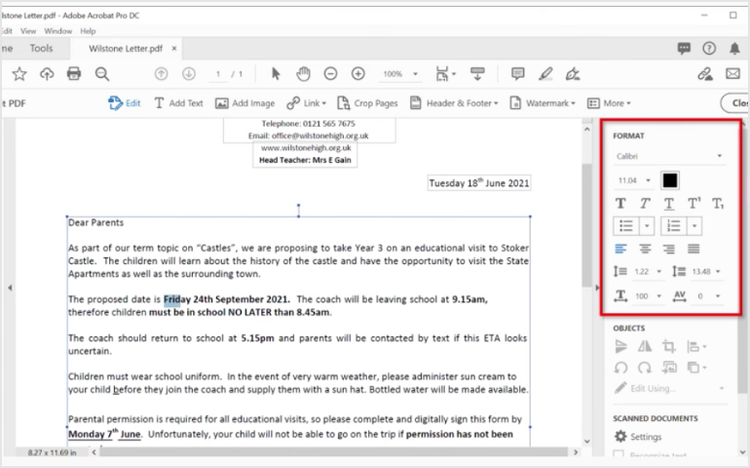Click the Add Text button
This screenshot has width=750, height=468.
[178, 103]
